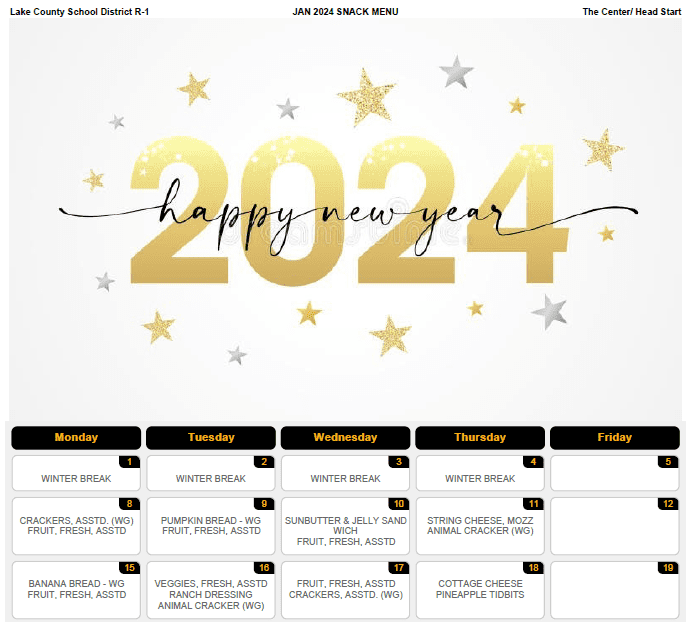
Task: Click 'FRUIT, FRESH, ASSTD' on day 9
Action: [x=211, y=531]
